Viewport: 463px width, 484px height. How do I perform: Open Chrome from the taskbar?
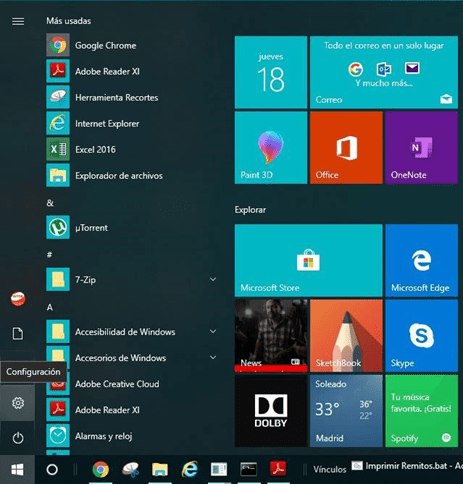pyautogui.click(x=101, y=469)
